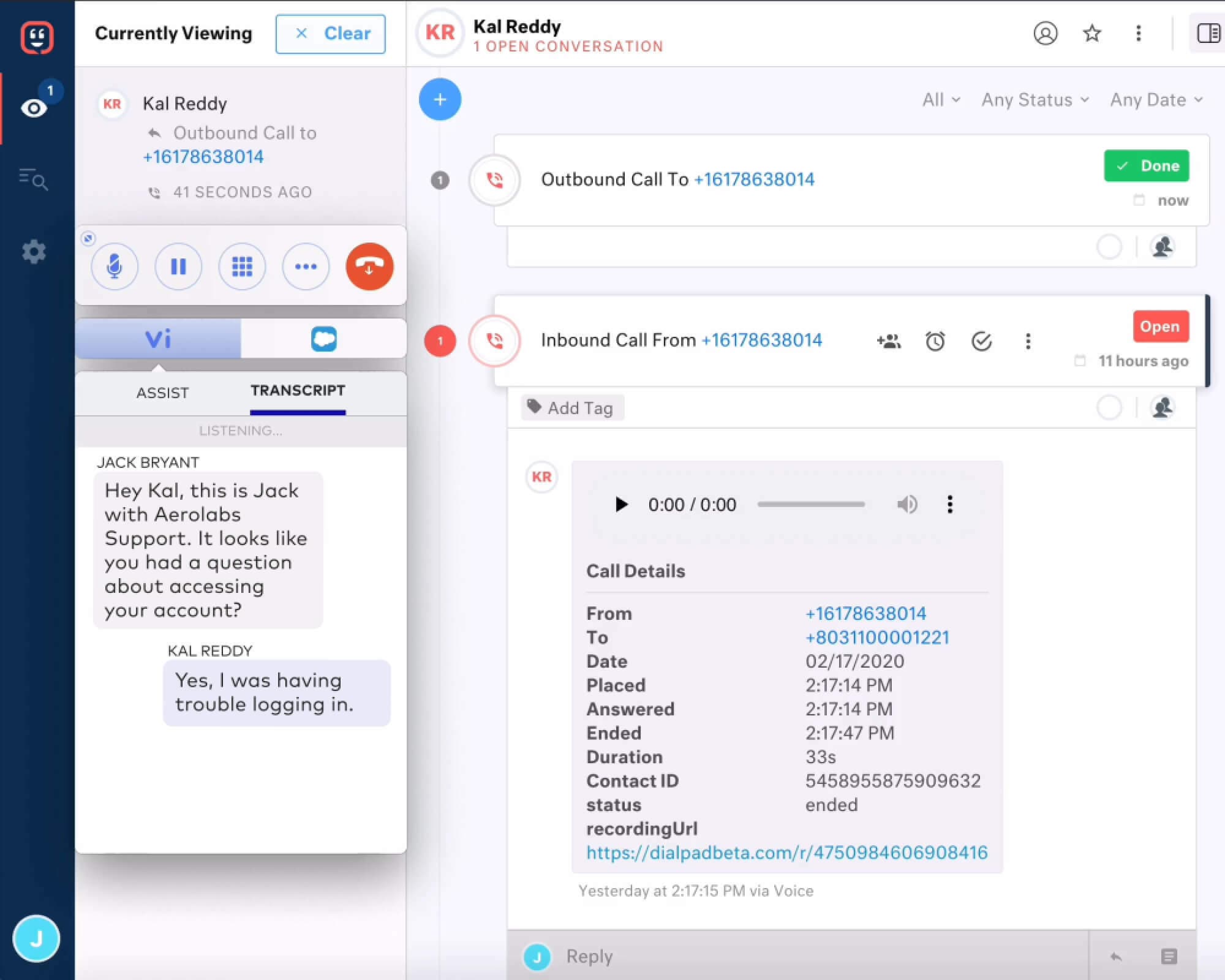This screenshot has height=980, width=1225.
Task: Click the Clear button
Action: click(331, 34)
